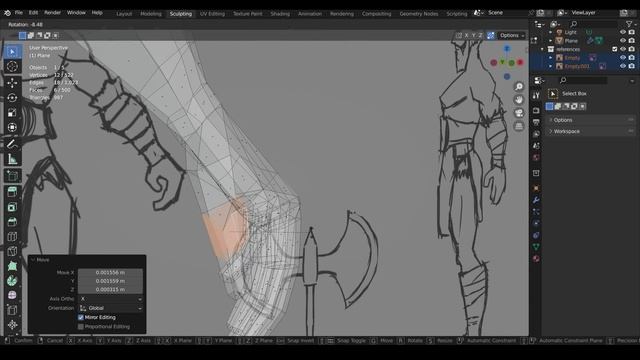Switch to the Shading workspace tab

click(x=280, y=14)
